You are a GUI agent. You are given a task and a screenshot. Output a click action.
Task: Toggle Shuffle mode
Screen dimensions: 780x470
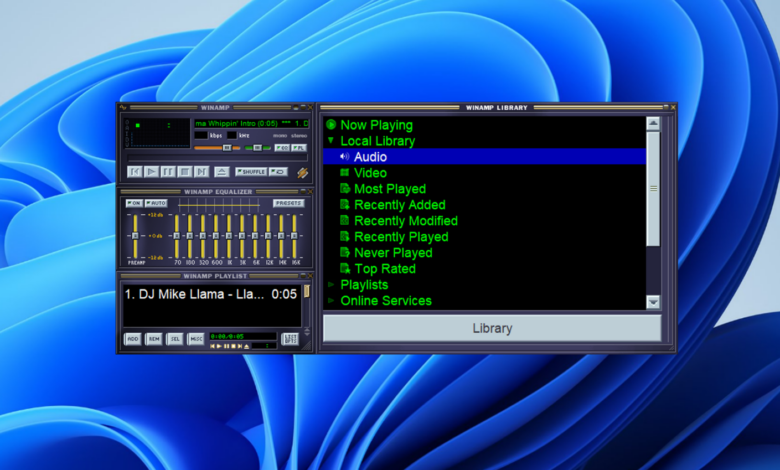(251, 172)
